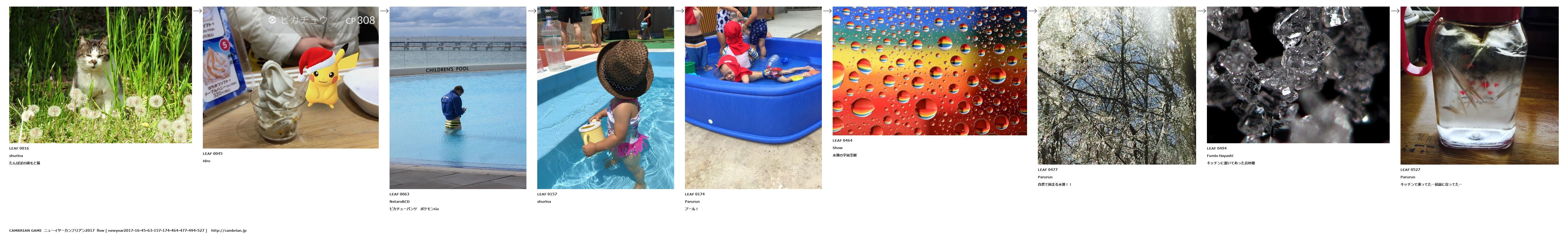1568x237 pixels.
Task: Click the LEAF 0016 label
Action: (x=19, y=148)
